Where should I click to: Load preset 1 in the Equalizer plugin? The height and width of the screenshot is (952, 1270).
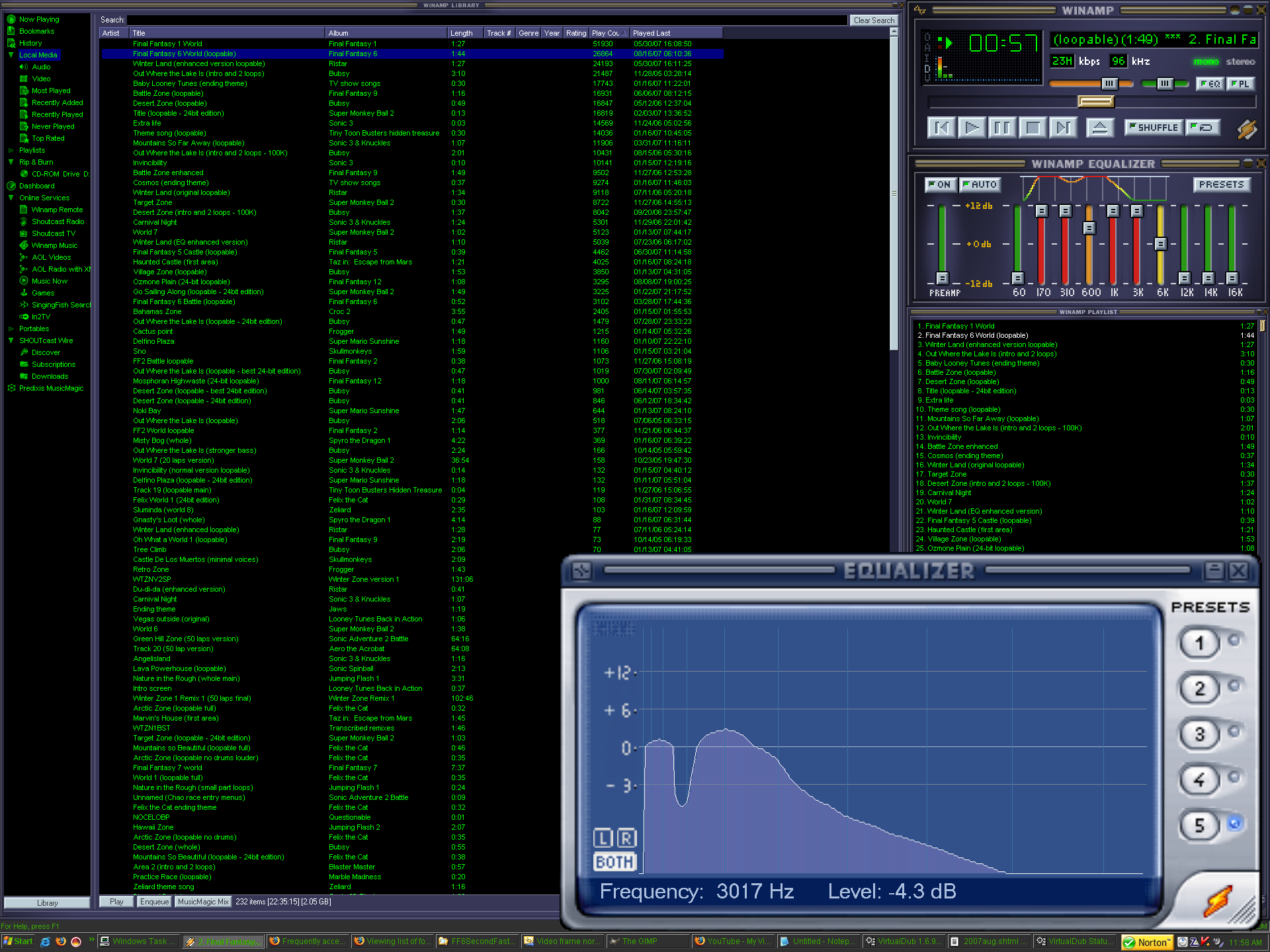point(1199,643)
